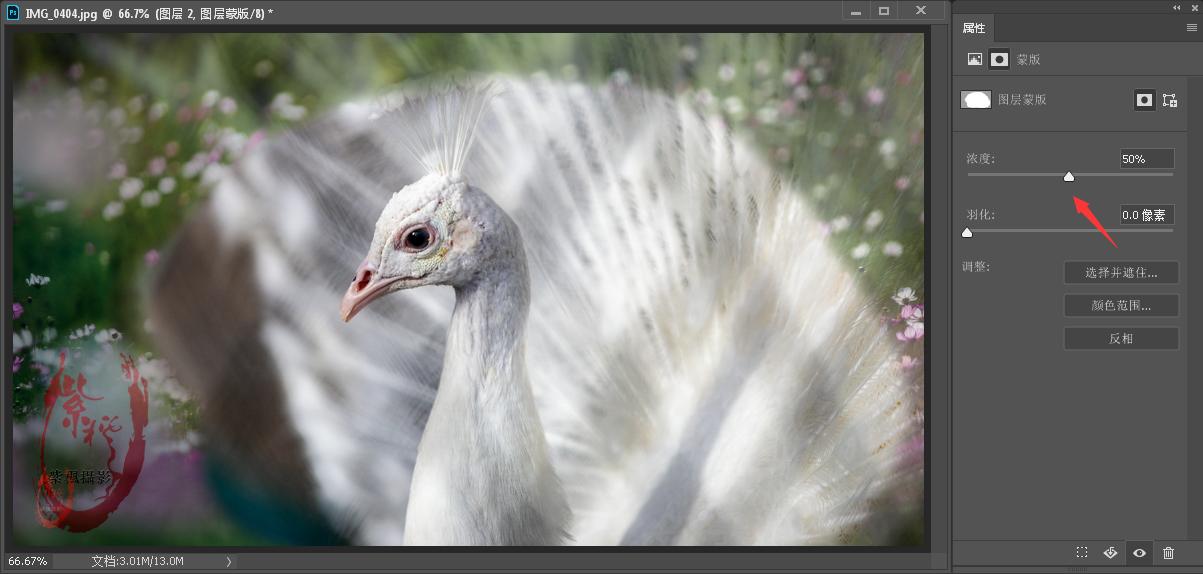Click the apply mask icon
The width and height of the screenshot is (1203, 574).
[x=1110, y=552]
